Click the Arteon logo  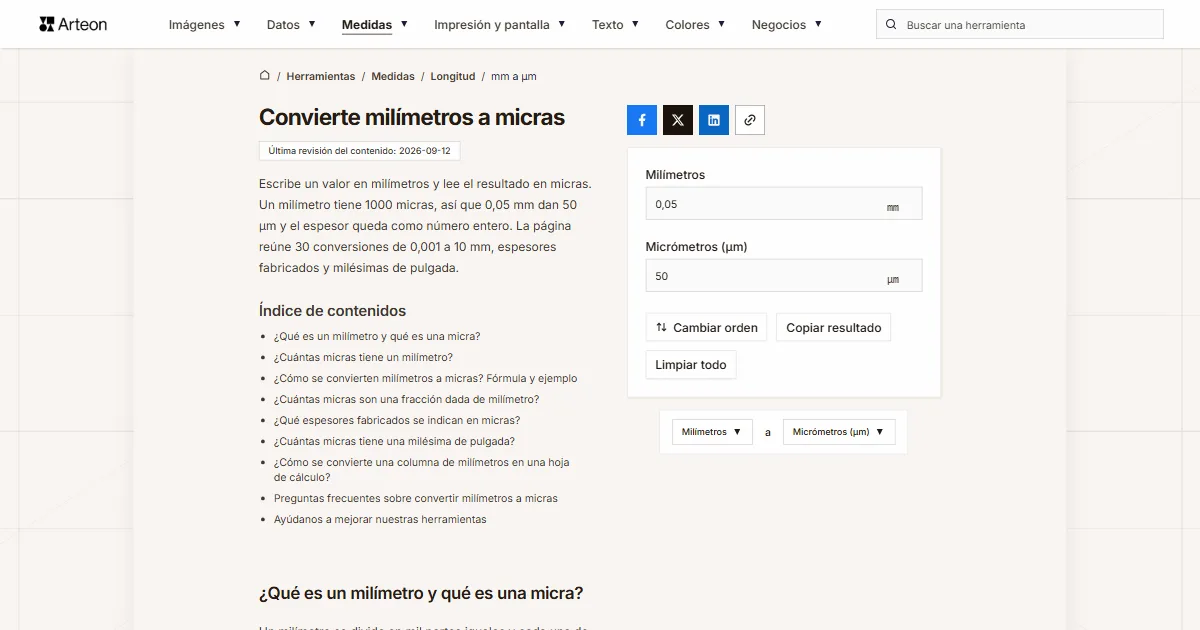point(73,24)
